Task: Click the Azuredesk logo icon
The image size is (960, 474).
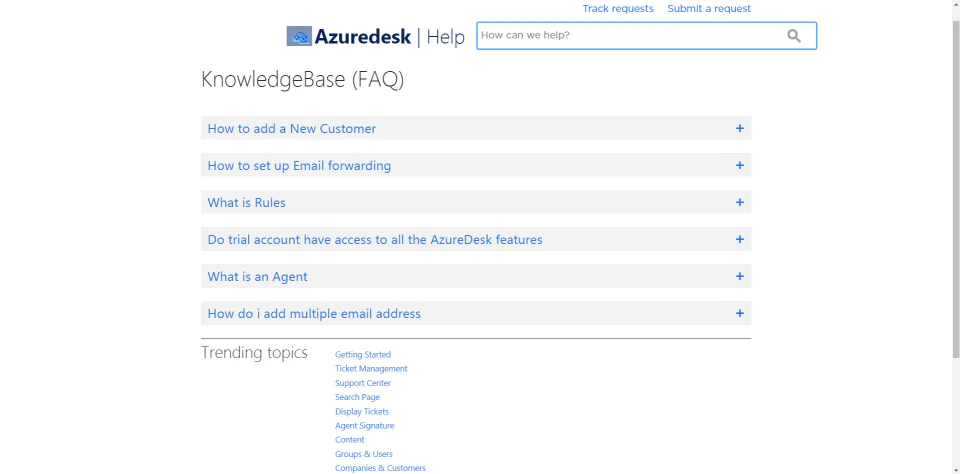Action: 299,36
